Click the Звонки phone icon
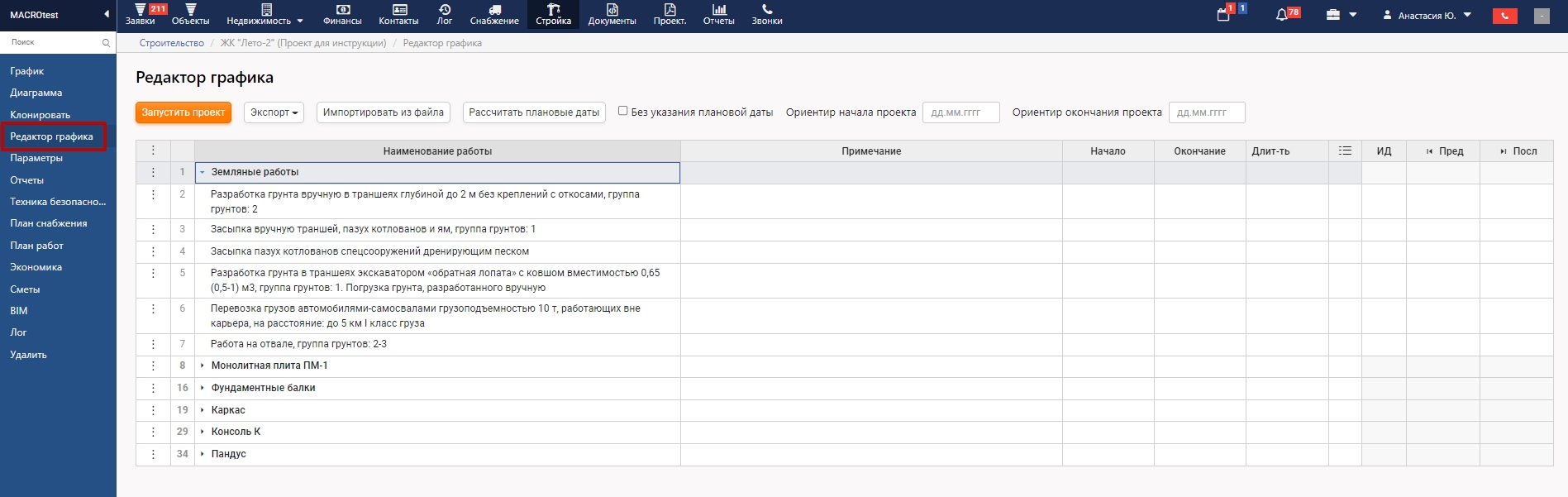1568x497 pixels. [x=766, y=10]
